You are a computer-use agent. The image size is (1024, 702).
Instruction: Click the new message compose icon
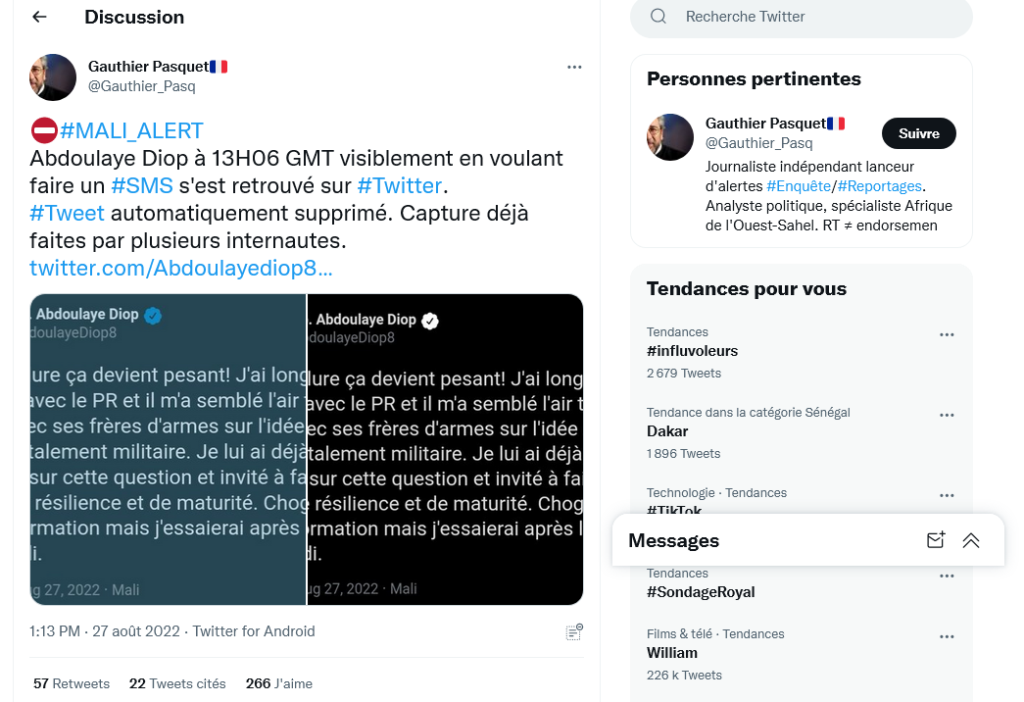[935, 540]
